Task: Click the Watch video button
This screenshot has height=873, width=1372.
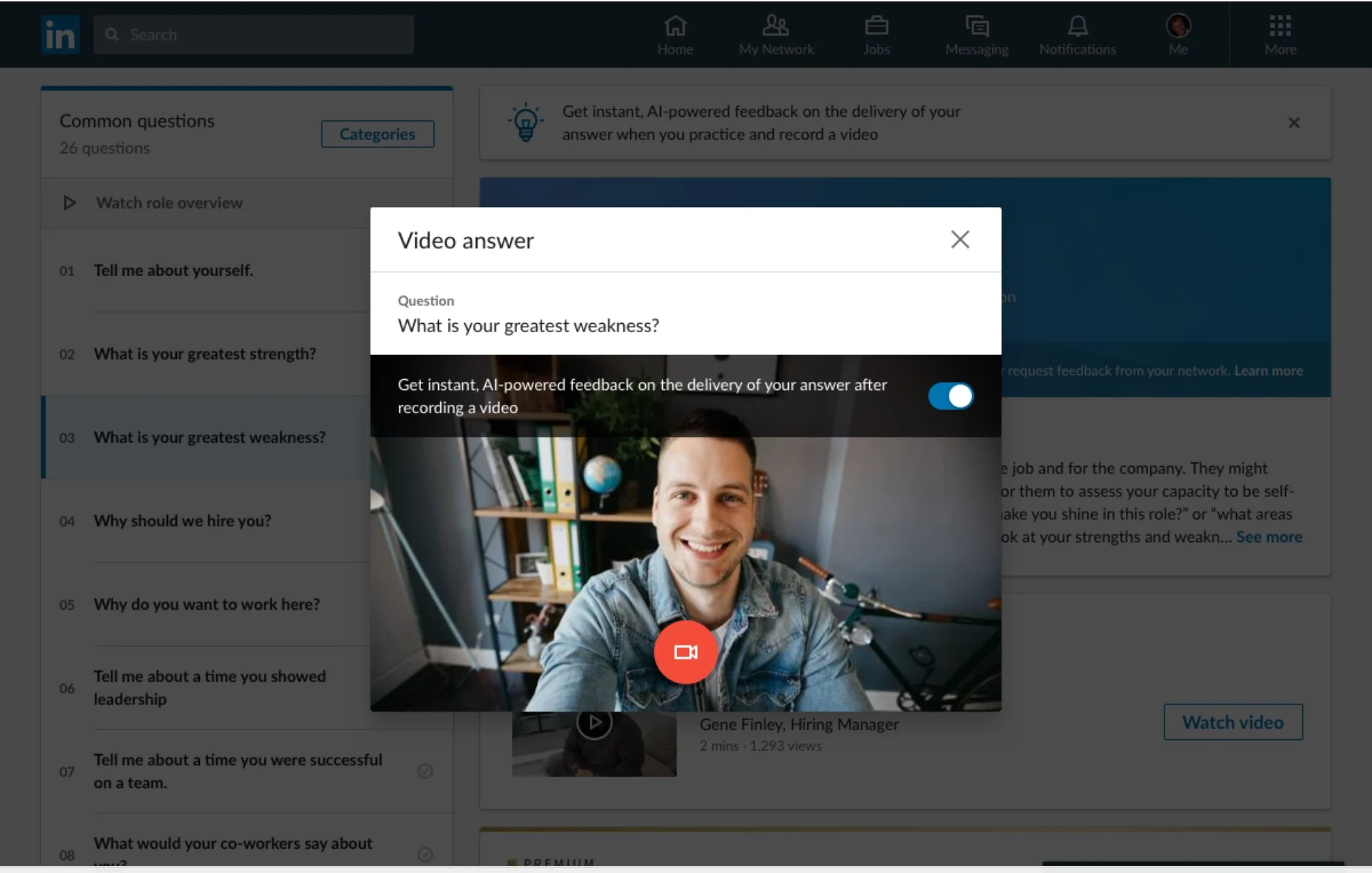Action: point(1233,722)
